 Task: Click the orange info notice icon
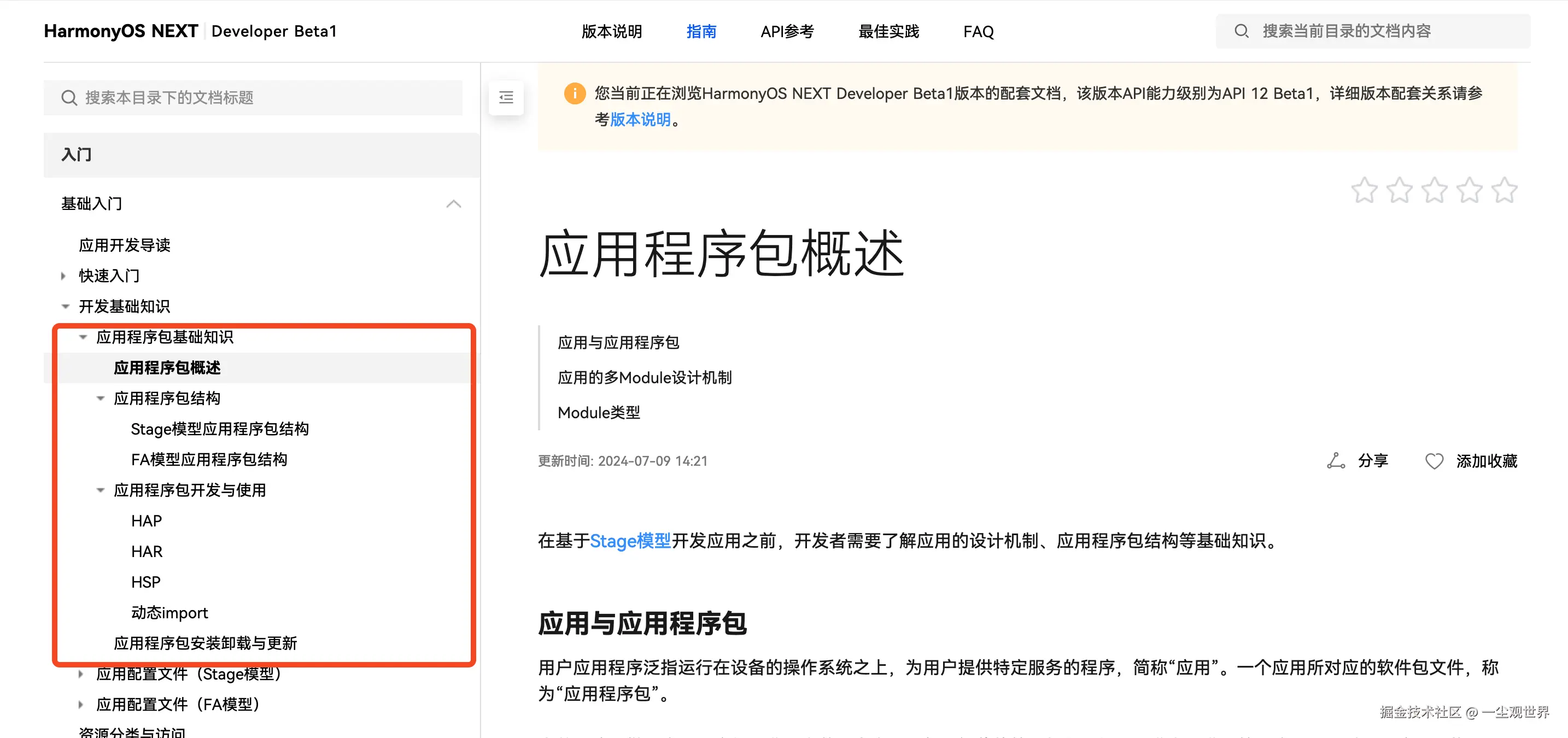[x=575, y=93]
